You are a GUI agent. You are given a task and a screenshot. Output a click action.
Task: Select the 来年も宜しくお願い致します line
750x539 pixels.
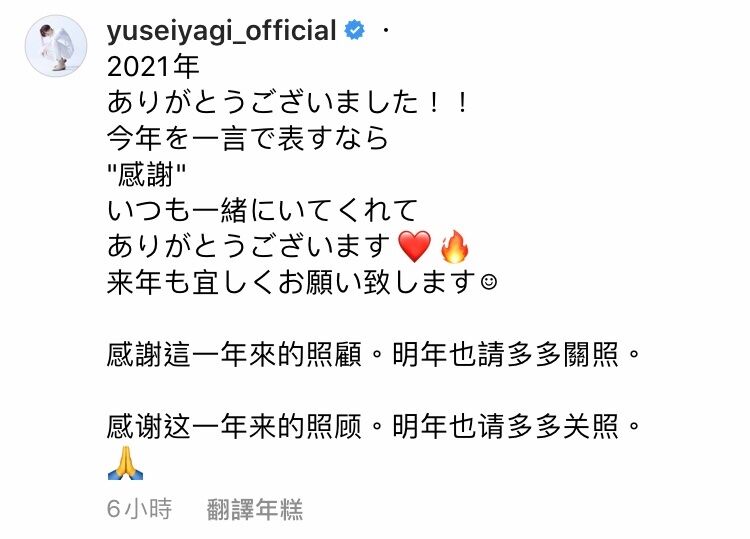pyautogui.click(x=292, y=282)
